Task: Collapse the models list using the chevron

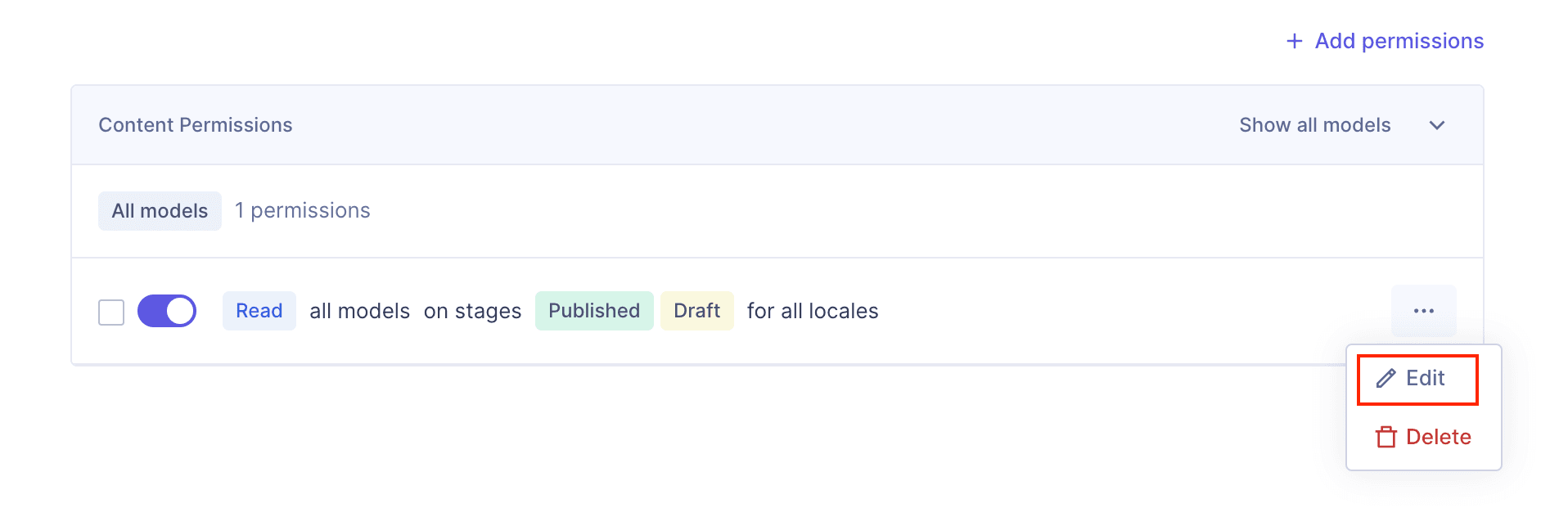Action: coord(1438,125)
